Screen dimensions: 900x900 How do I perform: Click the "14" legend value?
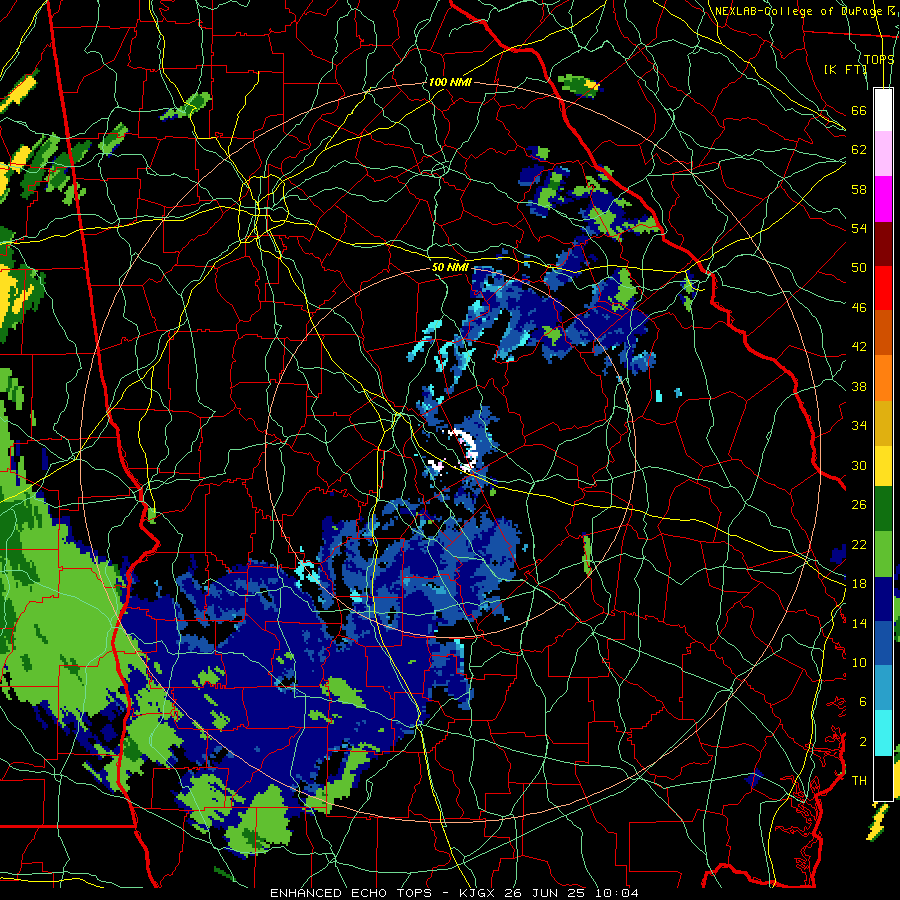pyautogui.click(x=859, y=623)
